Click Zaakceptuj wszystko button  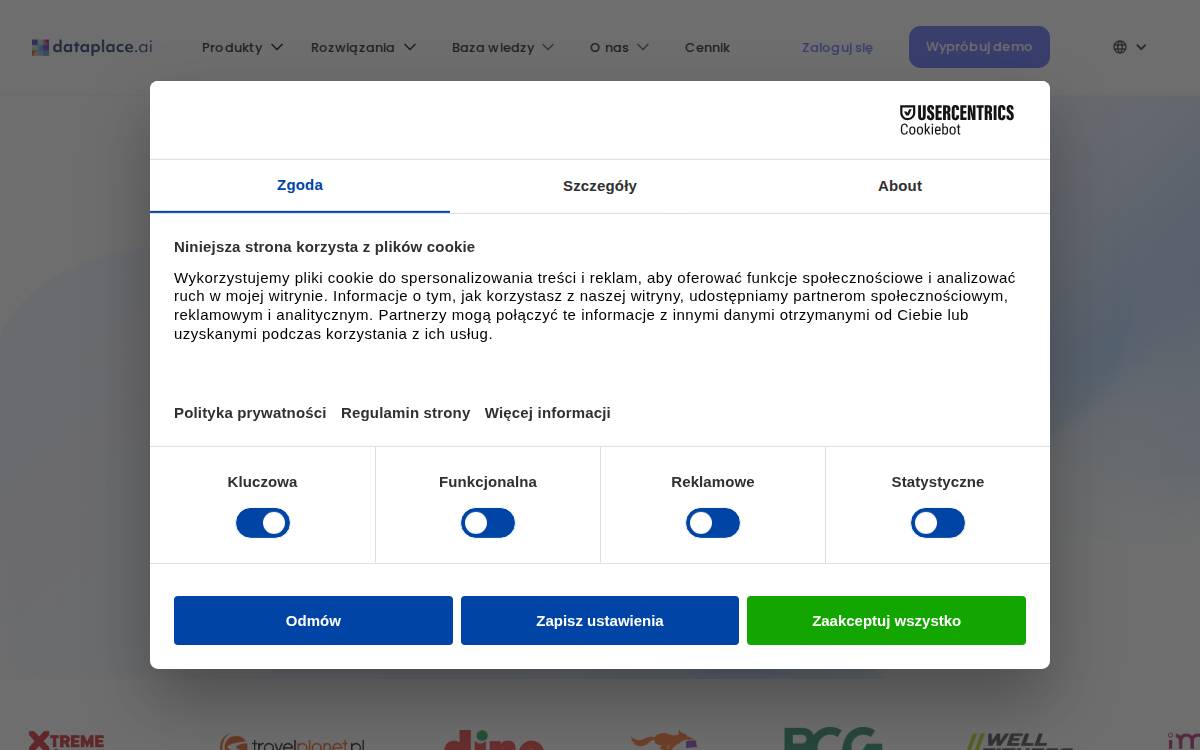[x=886, y=620]
